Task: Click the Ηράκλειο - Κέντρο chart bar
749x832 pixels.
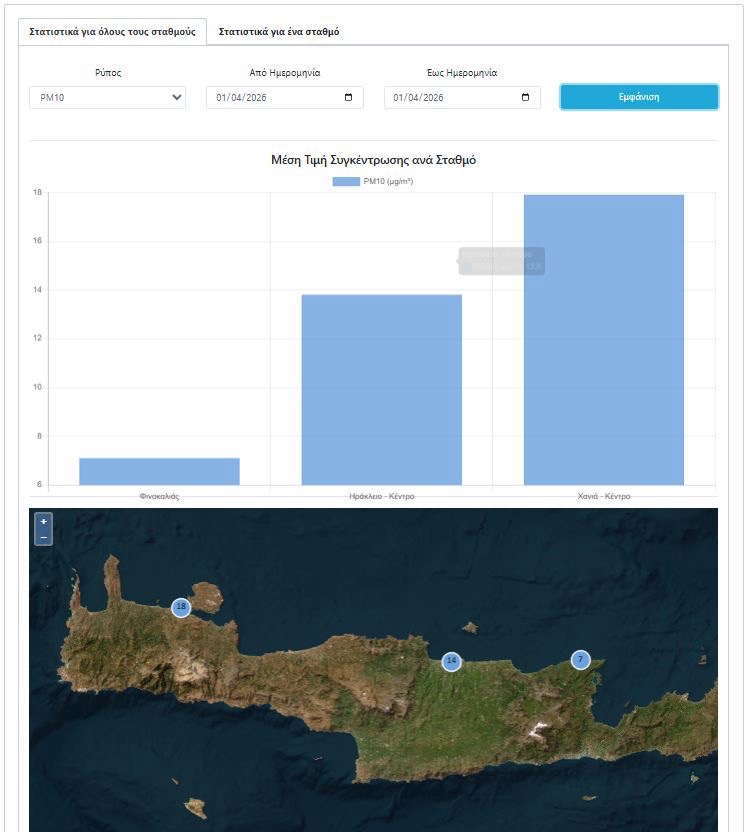Action: (381, 389)
